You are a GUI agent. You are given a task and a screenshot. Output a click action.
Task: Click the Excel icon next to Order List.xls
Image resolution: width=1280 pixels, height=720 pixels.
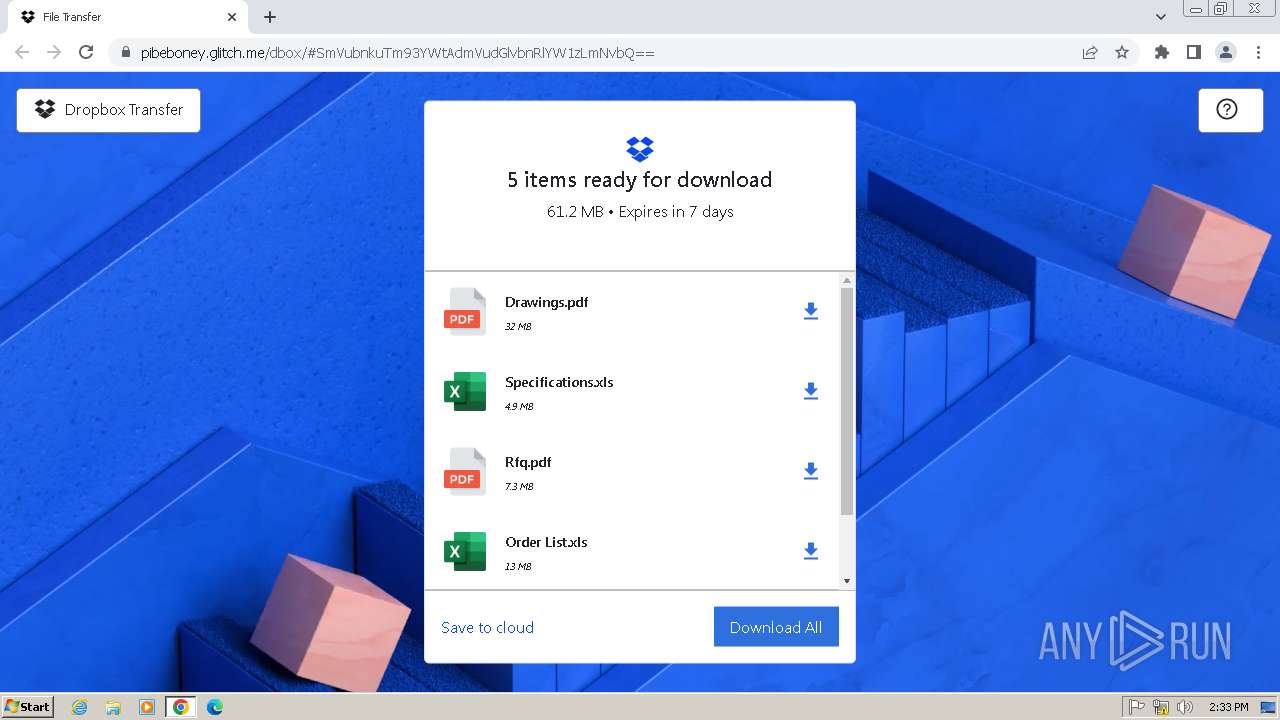465,551
